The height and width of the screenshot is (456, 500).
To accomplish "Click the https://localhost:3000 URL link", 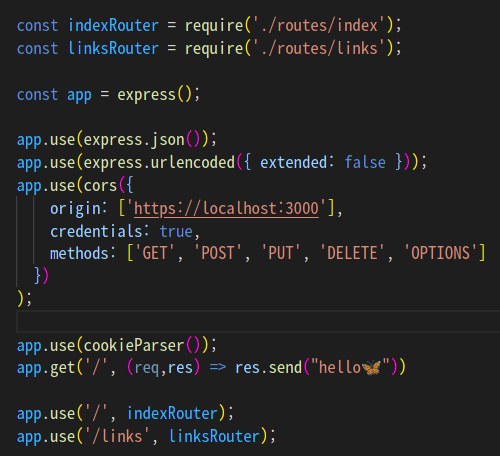I will pos(226,209).
